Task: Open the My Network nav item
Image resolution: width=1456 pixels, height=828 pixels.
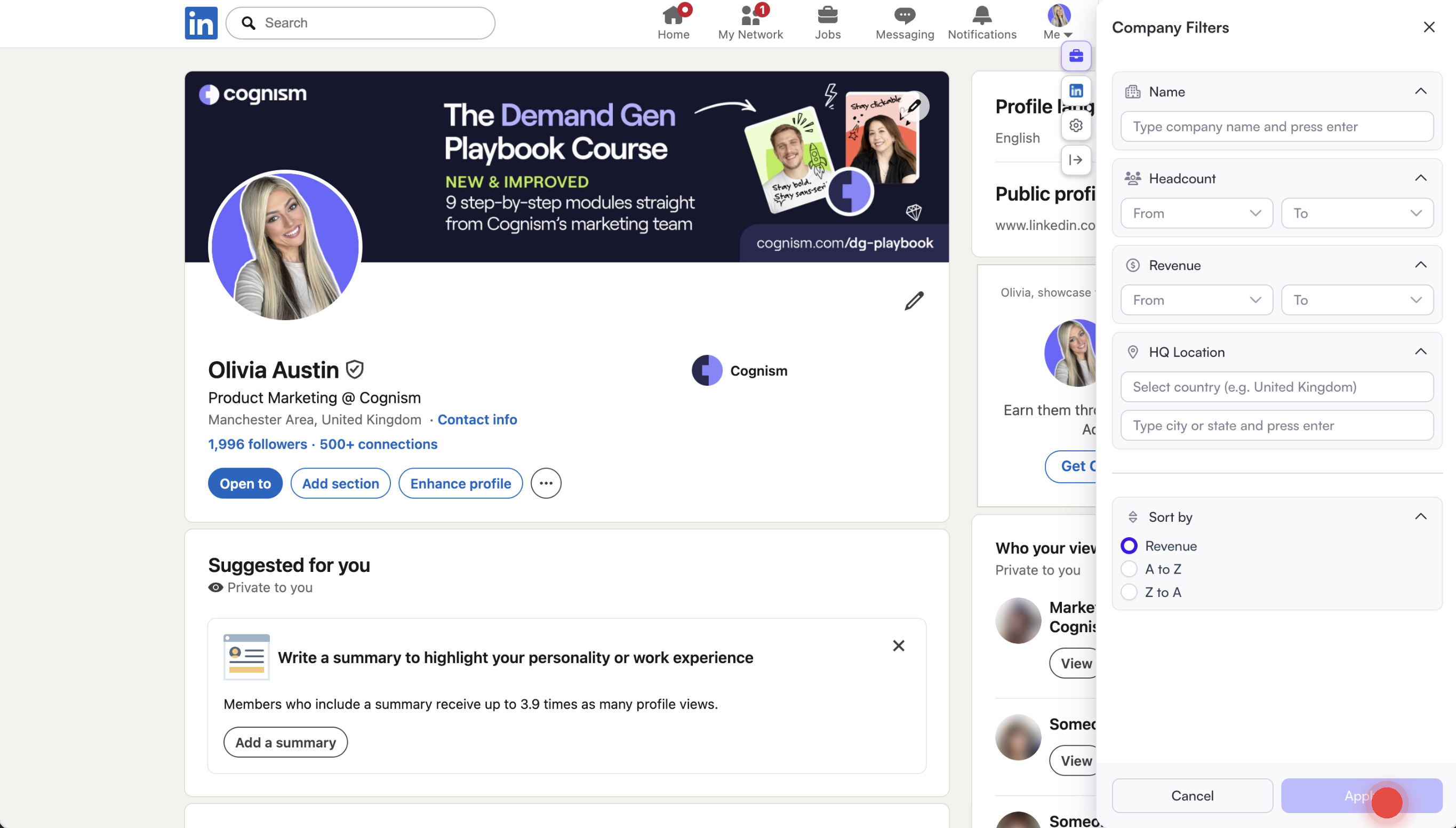Action: click(750, 23)
